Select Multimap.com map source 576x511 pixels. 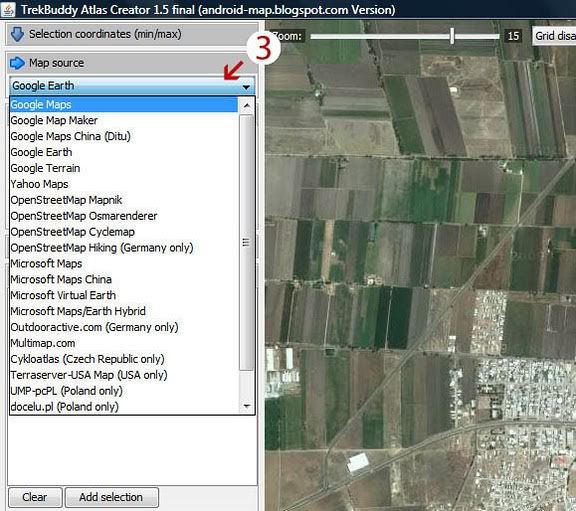[124, 343]
